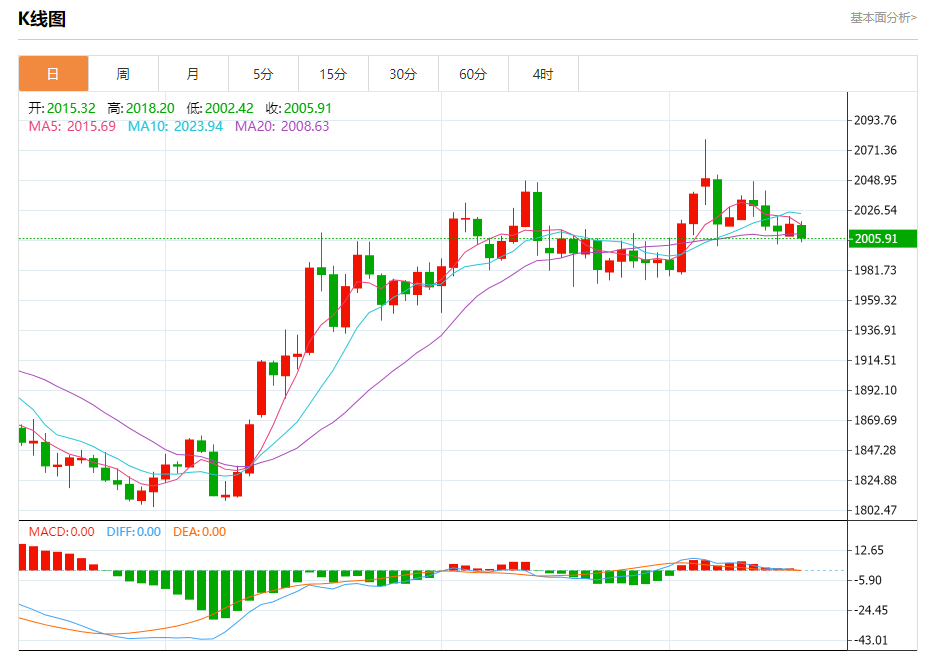The height and width of the screenshot is (651, 929).
Task: Click the 2026.54 price axis label
Action: point(875,210)
